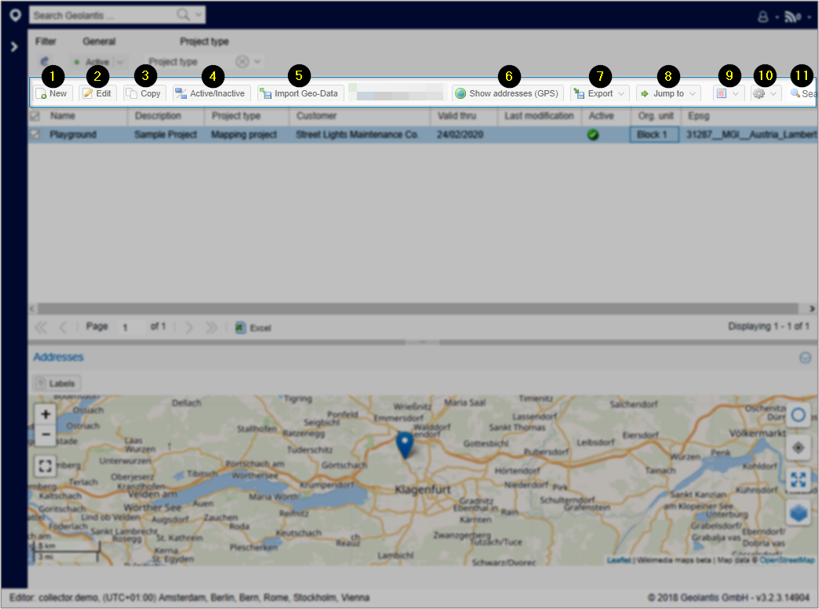Click the map expand arrows button

click(798, 480)
